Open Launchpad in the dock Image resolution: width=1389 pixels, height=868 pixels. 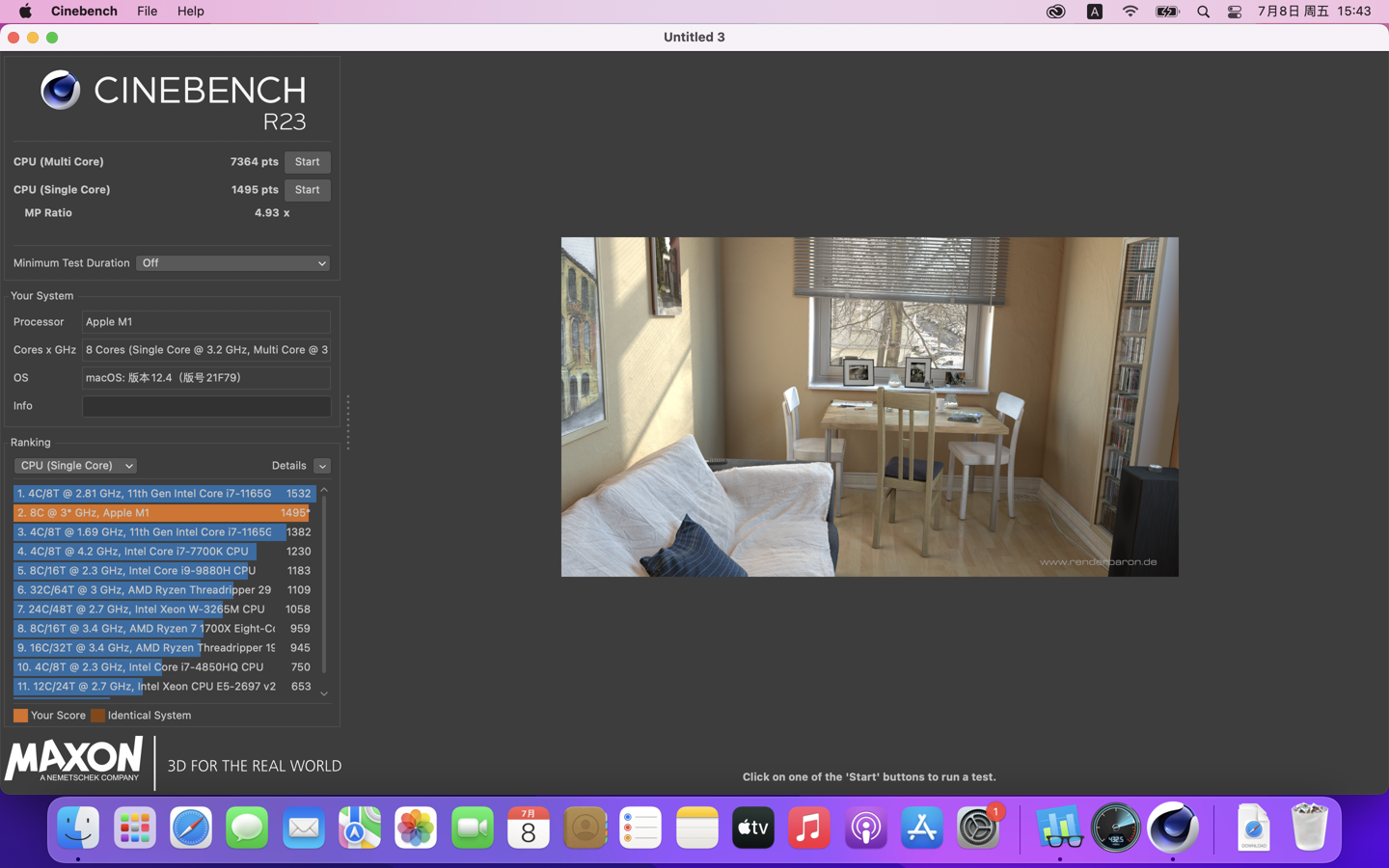(x=134, y=827)
